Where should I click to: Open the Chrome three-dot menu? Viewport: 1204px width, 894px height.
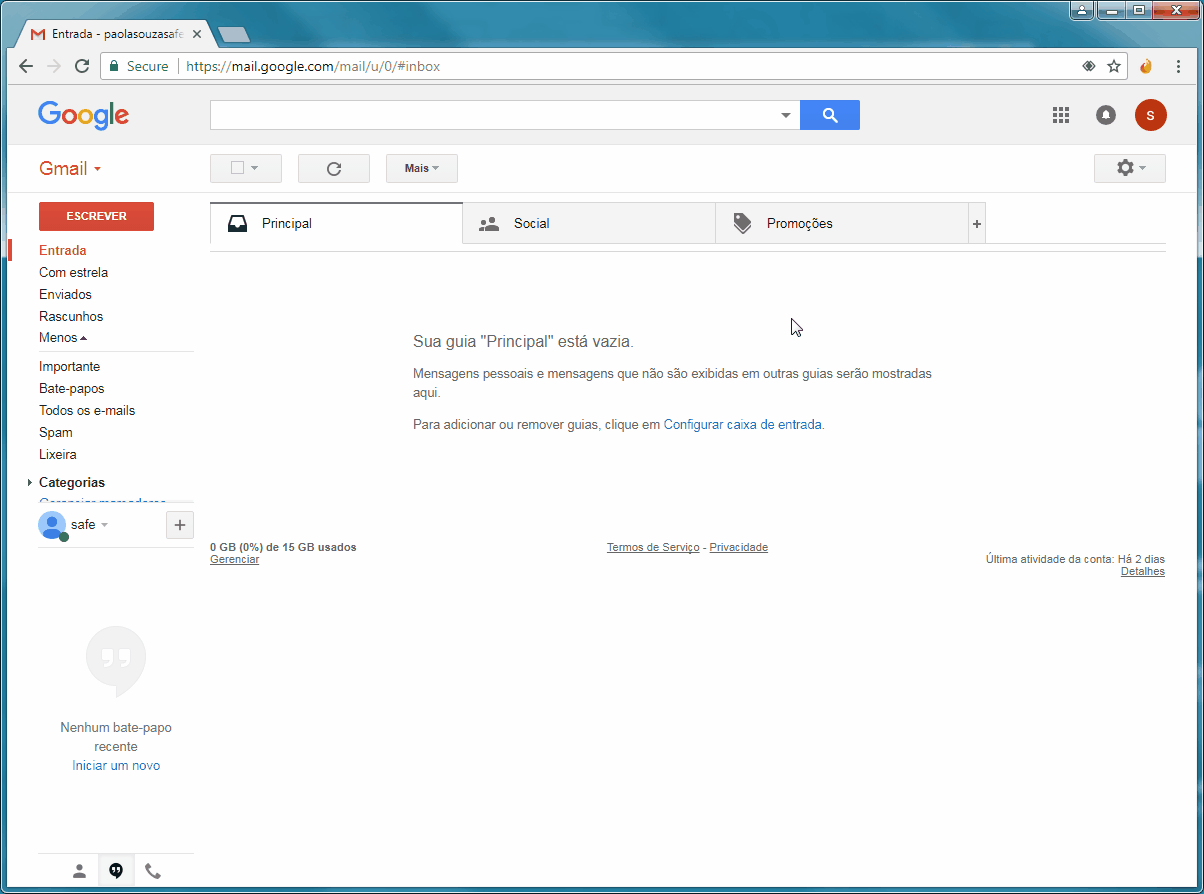[x=1179, y=67]
